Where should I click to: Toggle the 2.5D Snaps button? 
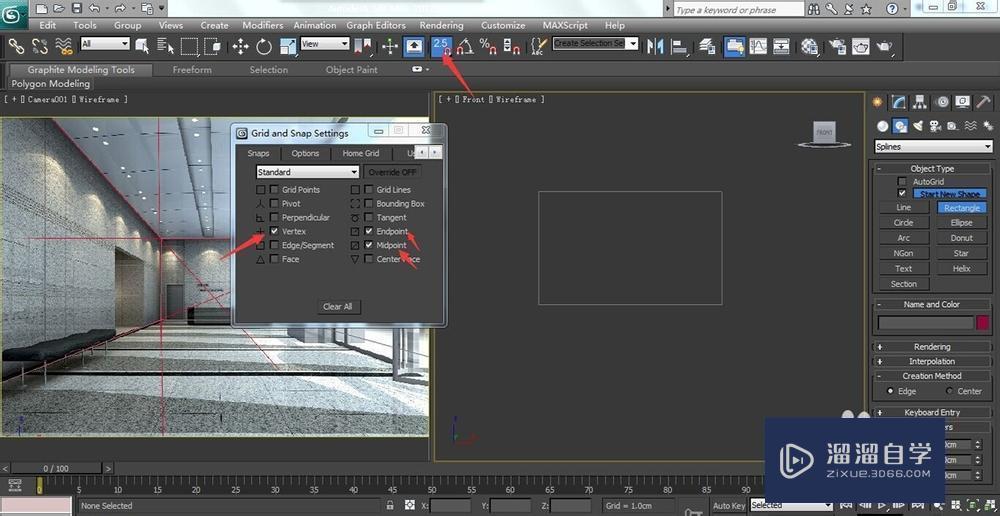tap(441, 46)
